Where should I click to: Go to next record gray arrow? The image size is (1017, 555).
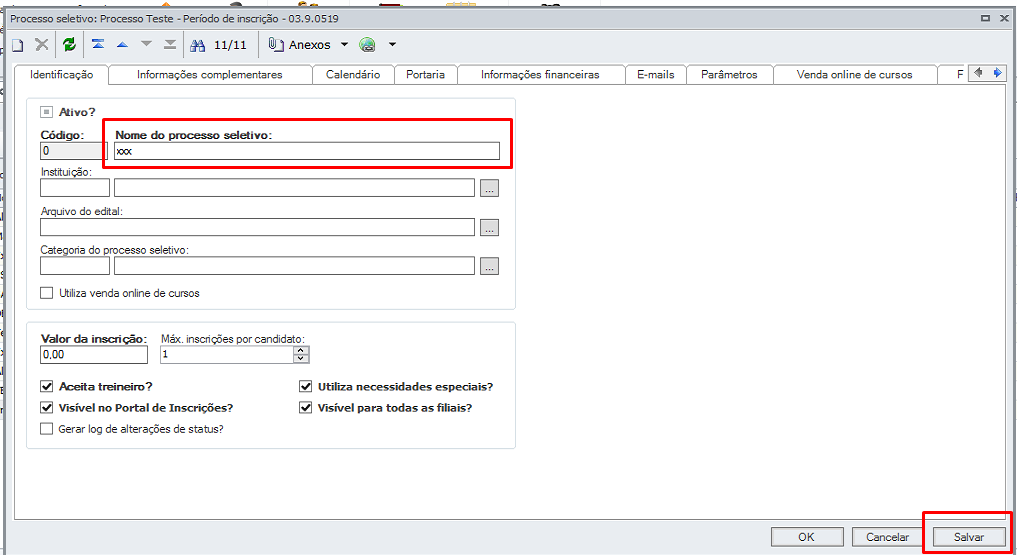146,44
